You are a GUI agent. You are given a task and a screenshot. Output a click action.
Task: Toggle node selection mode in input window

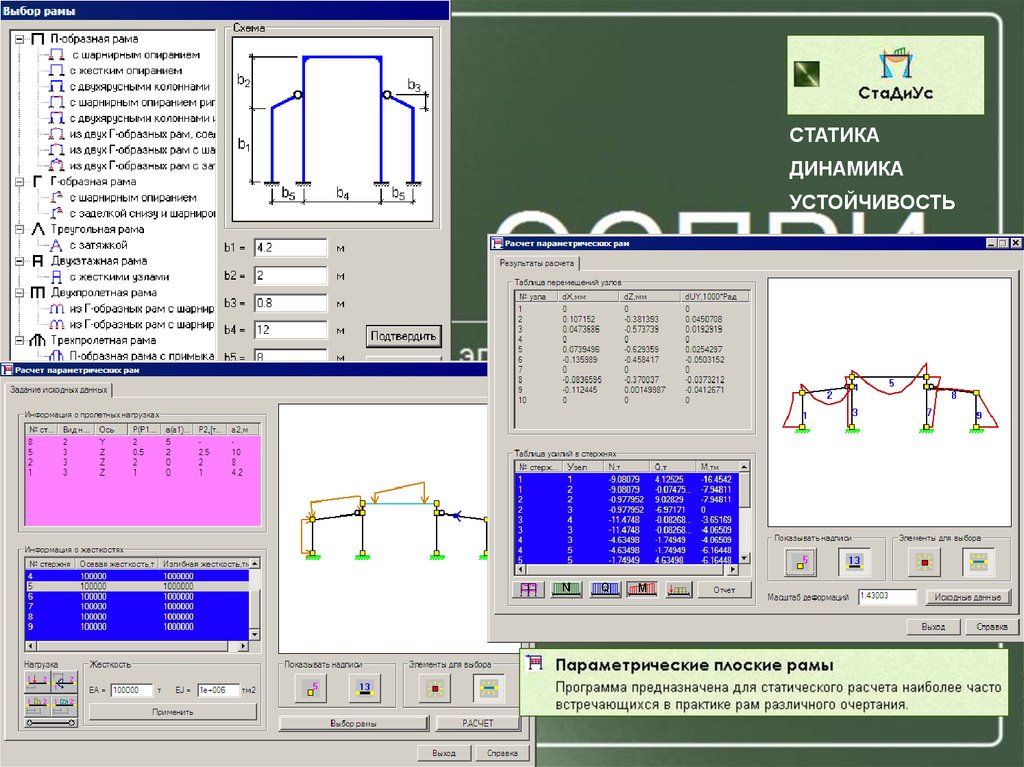(x=437, y=687)
